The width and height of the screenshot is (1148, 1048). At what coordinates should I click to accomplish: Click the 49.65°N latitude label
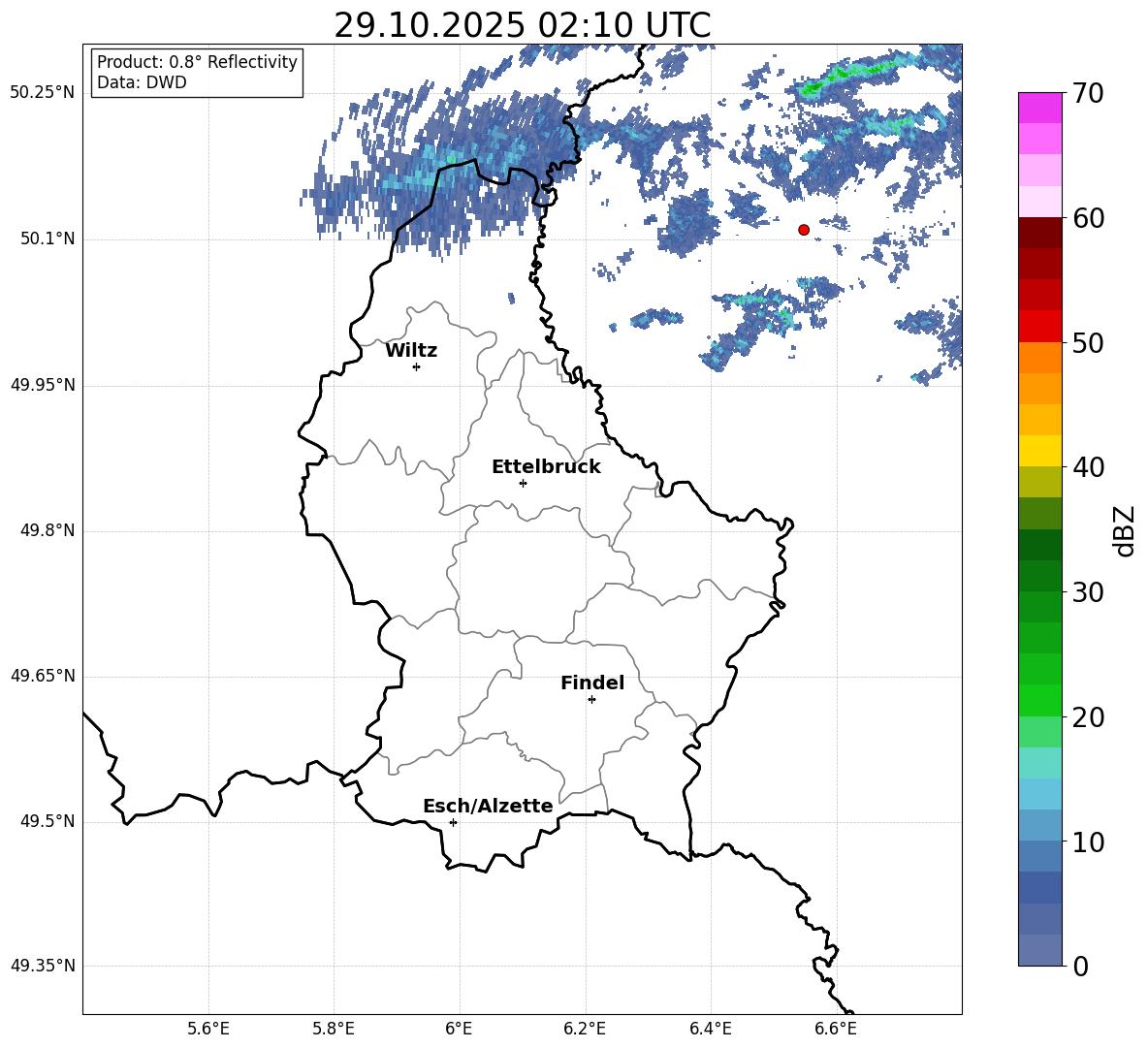(x=43, y=676)
